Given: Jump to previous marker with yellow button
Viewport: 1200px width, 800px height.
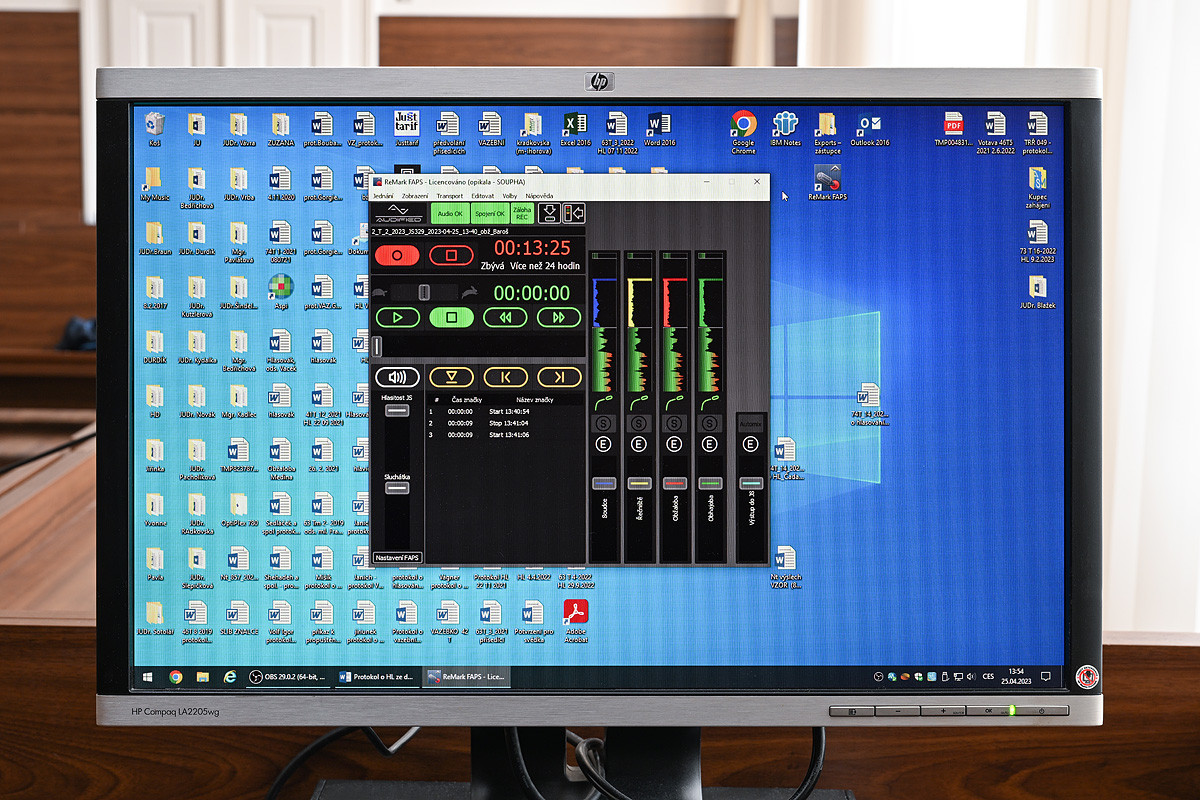Looking at the screenshot, I should tap(505, 377).
